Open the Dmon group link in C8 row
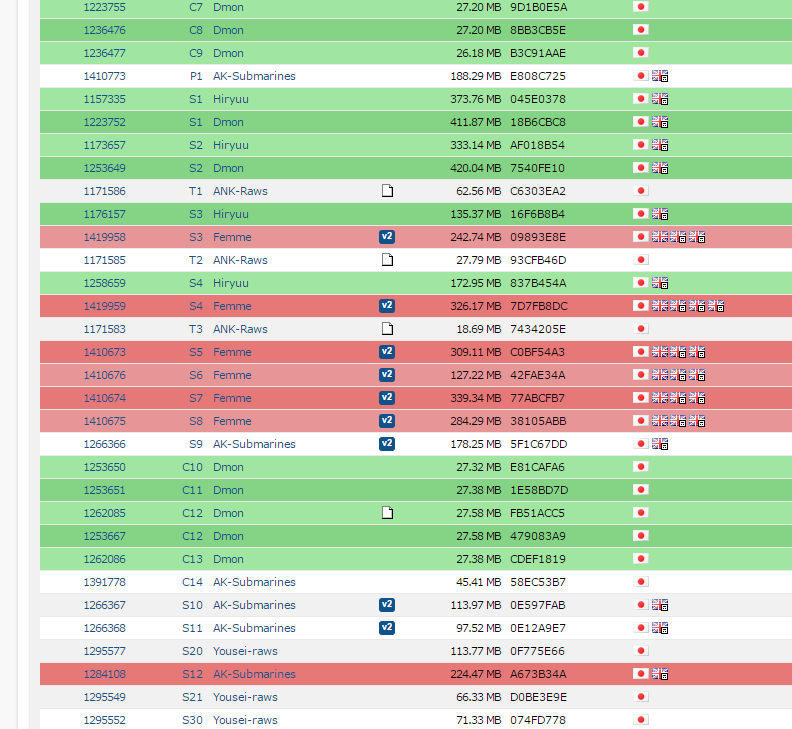This screenshot has height=729, width=792. pos(228,30)
